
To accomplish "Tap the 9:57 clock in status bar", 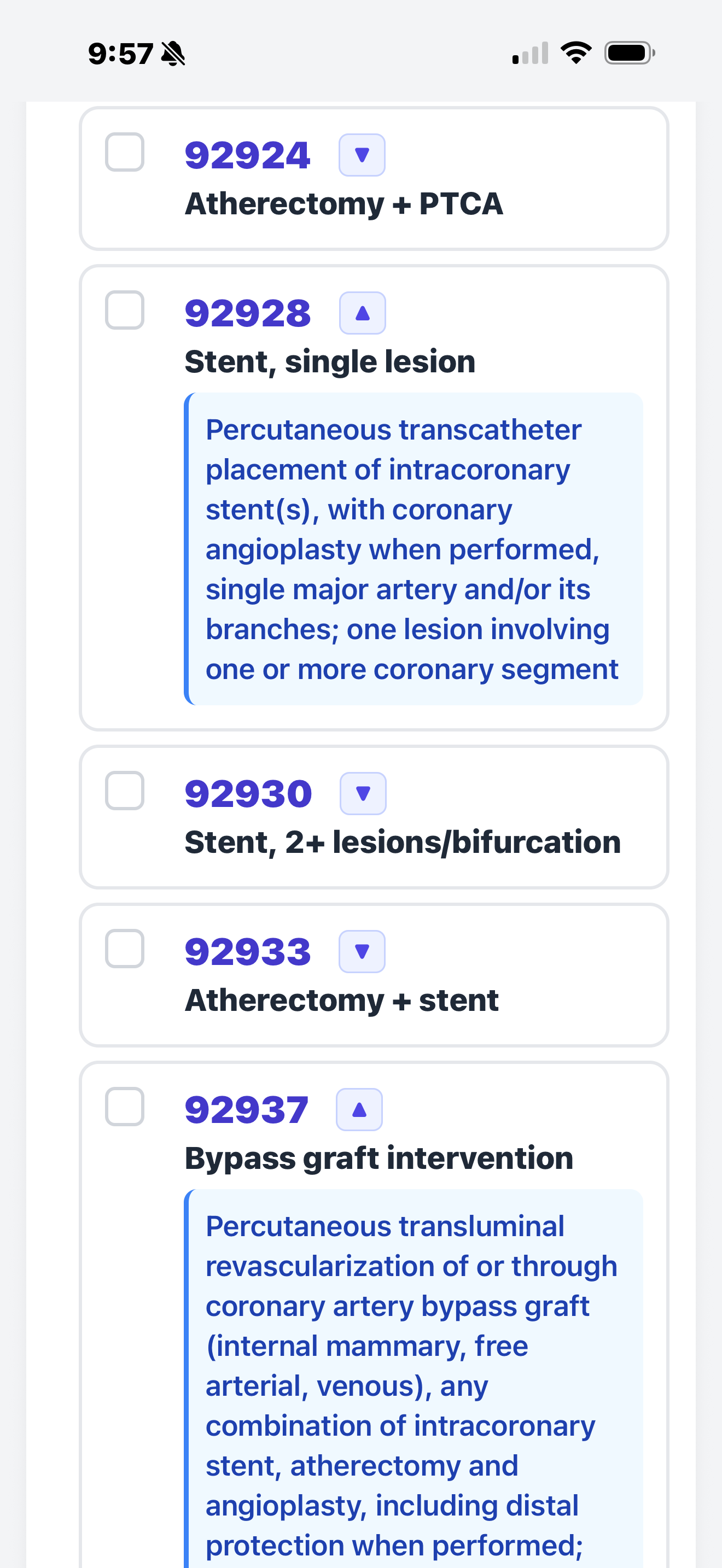I will (x=120, y=54).
